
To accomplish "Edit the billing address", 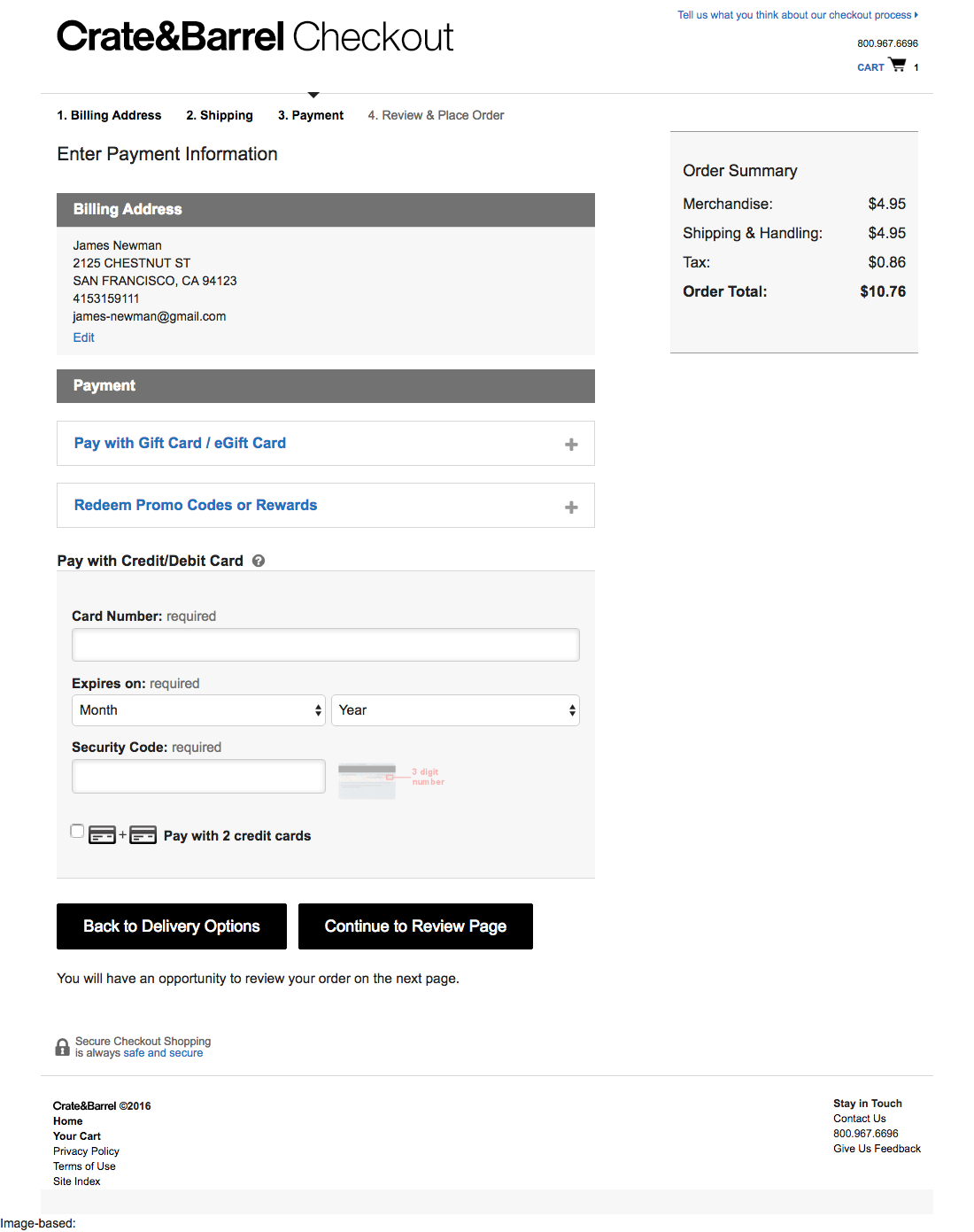I will tap(83, 337).
